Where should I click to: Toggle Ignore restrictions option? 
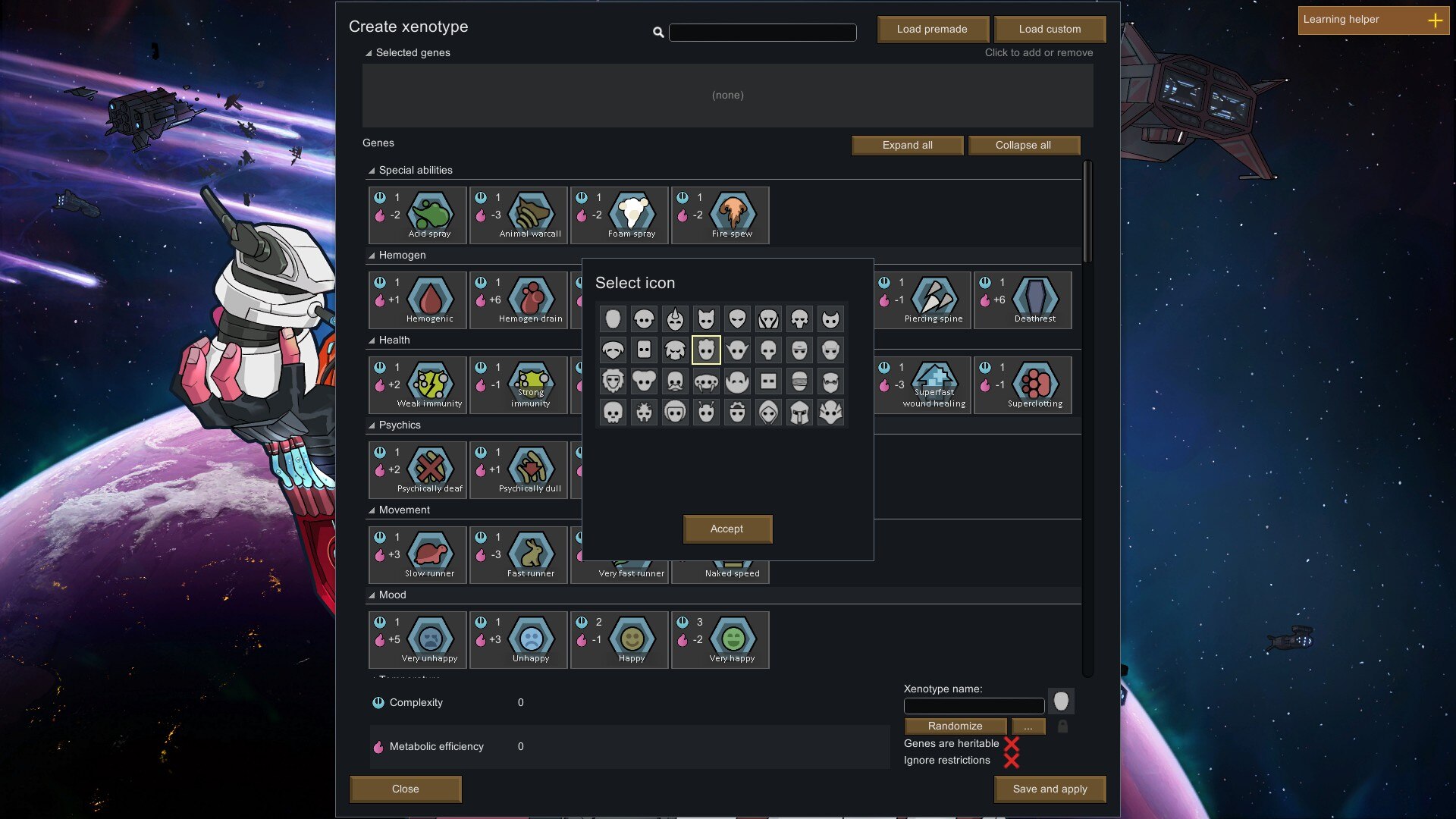coord(1012,761)
